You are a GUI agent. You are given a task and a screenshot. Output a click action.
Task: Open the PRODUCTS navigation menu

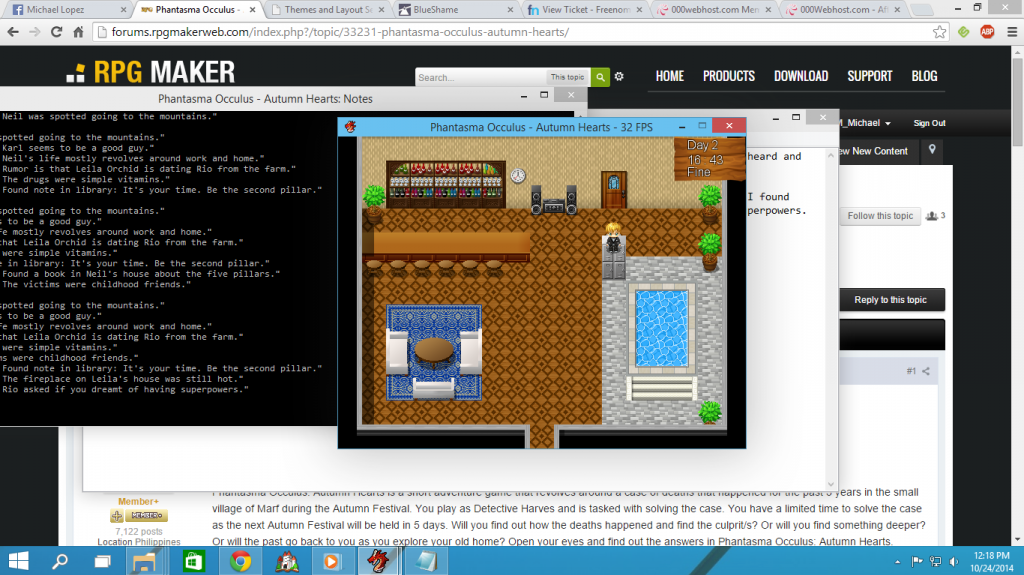[728, 76]
